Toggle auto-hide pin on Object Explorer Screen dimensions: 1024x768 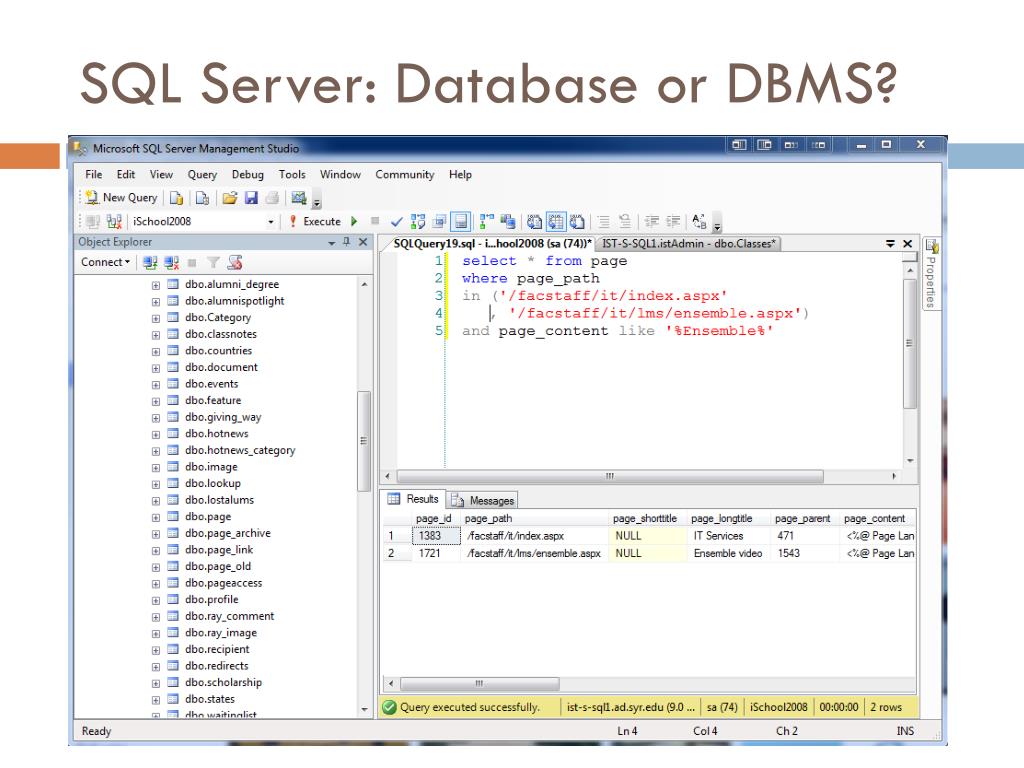347,242
